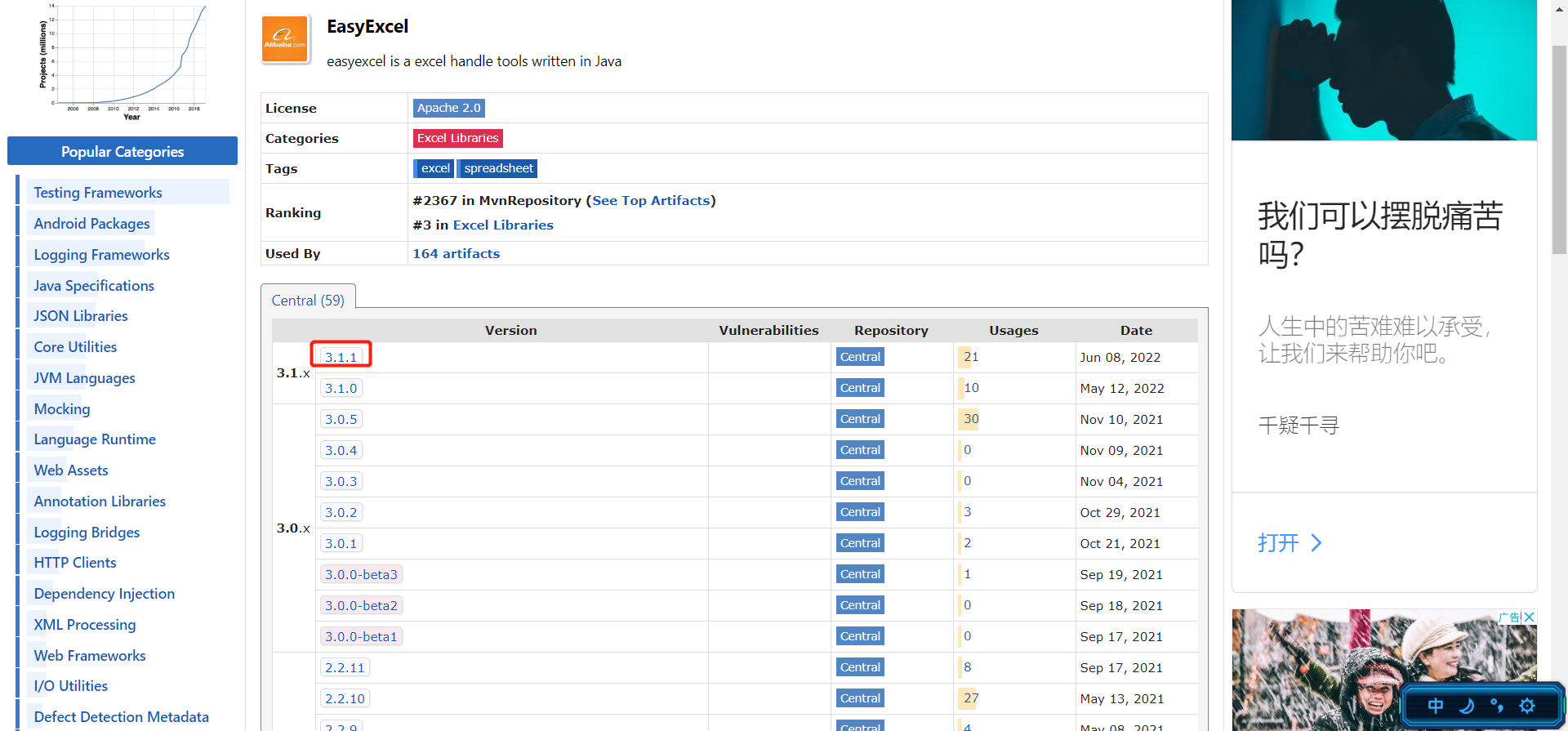Open Core Utilities category
Viewport: 1568px width, 731px height.
coord(75,347)
